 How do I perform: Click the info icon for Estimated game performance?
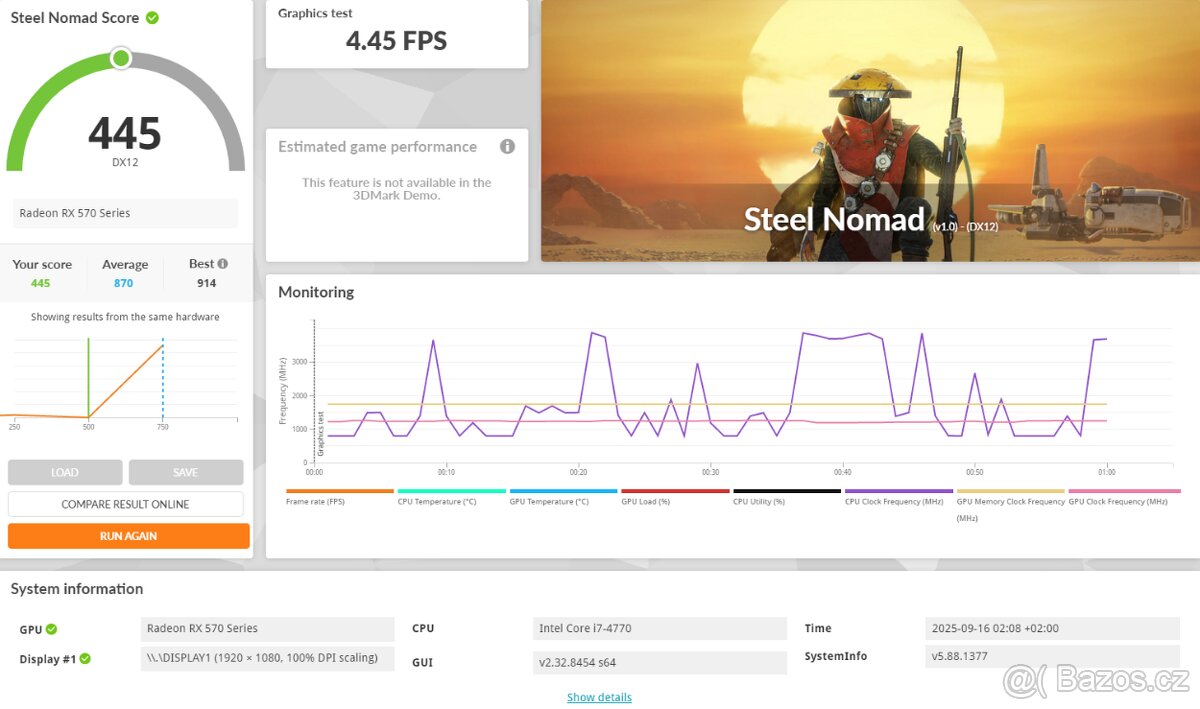tap(507, 147)
